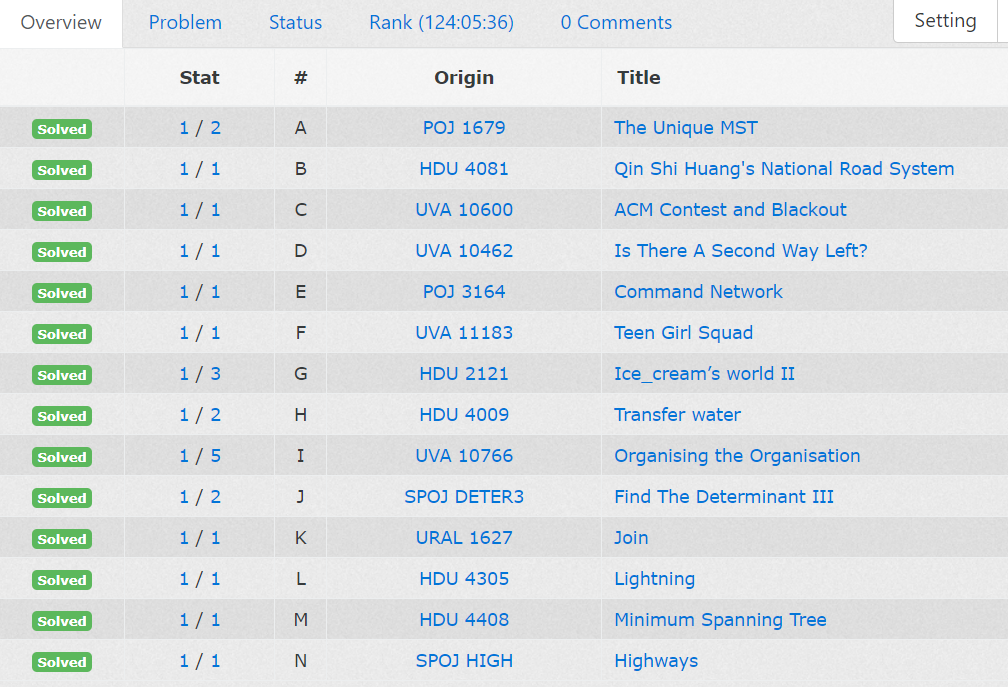The height and width of the screenshot is (687, 1008).
Task: Open the 0 Comments tab
Action: tap(616, 22)
